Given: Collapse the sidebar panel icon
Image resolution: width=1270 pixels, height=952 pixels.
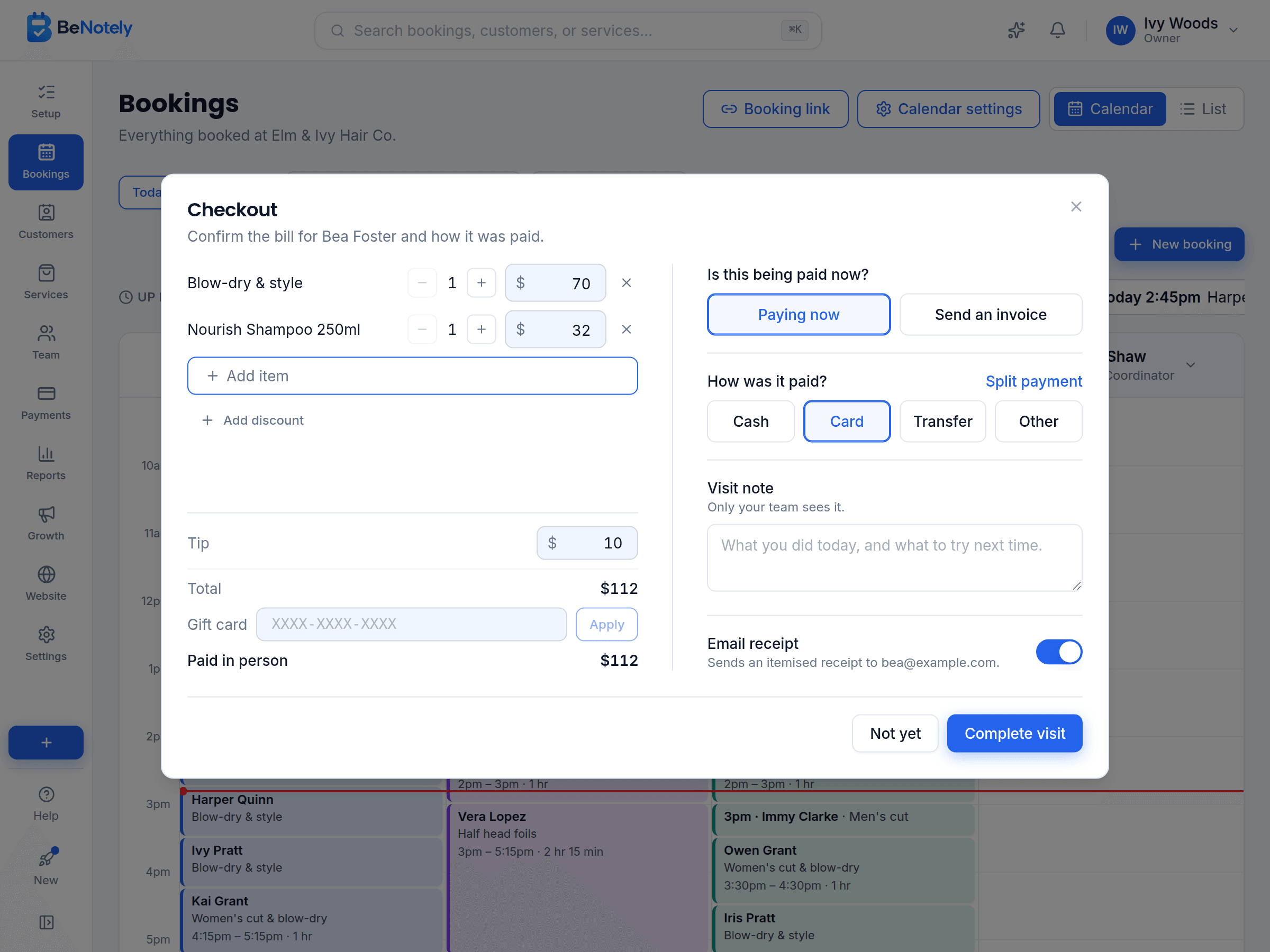Looking at the screenshot, I should pos(47,922).
